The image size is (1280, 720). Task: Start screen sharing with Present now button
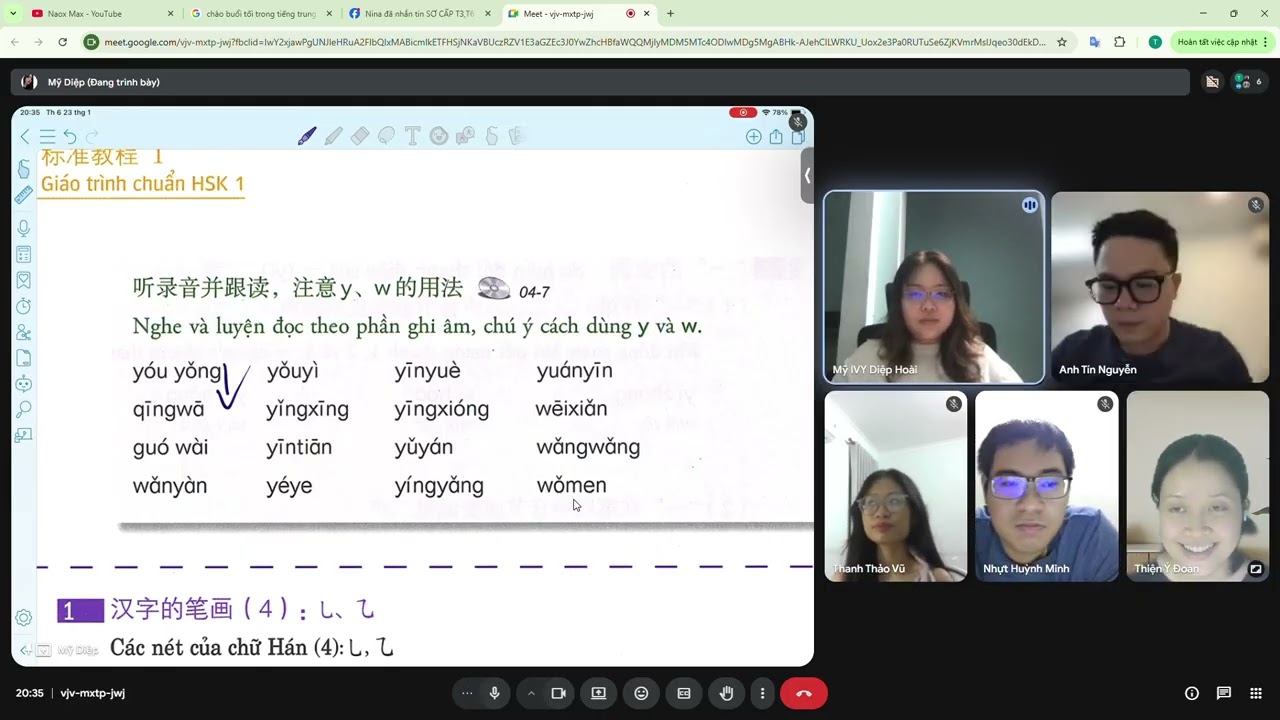click(x=598, y=693)
